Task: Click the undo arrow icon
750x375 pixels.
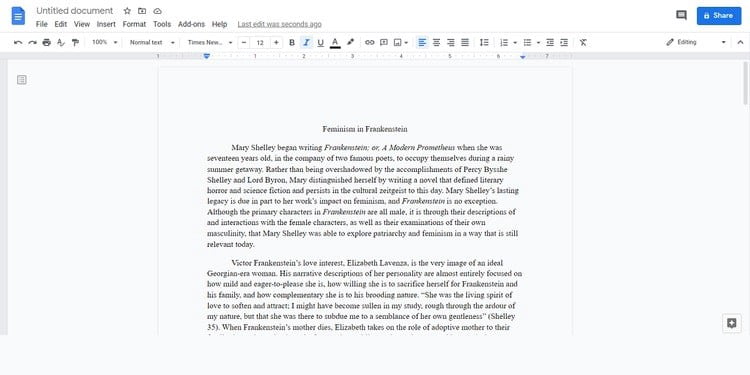Action: pyautogui.click(x=18, y=43)
